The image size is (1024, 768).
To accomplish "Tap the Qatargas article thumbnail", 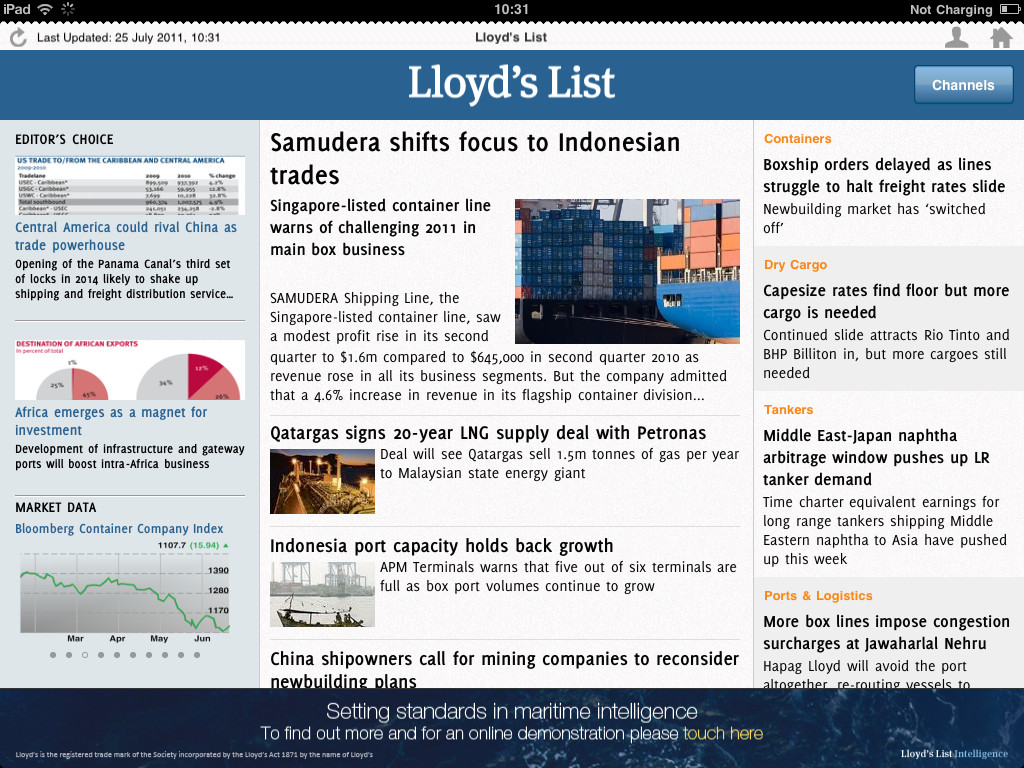I will point(322,481).
